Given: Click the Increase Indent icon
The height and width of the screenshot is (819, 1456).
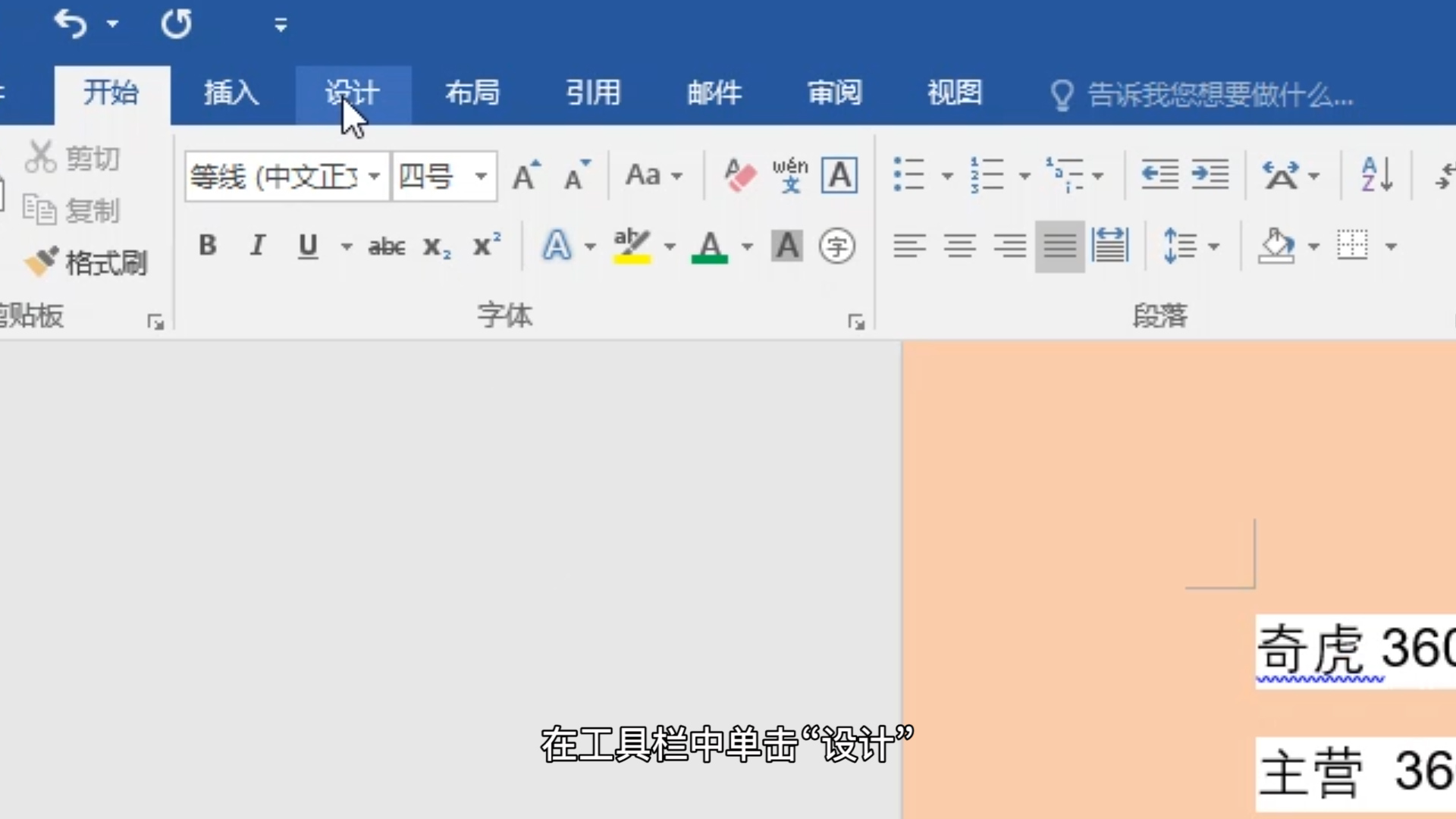Looking at the screenshot, I should point(1210,175).
